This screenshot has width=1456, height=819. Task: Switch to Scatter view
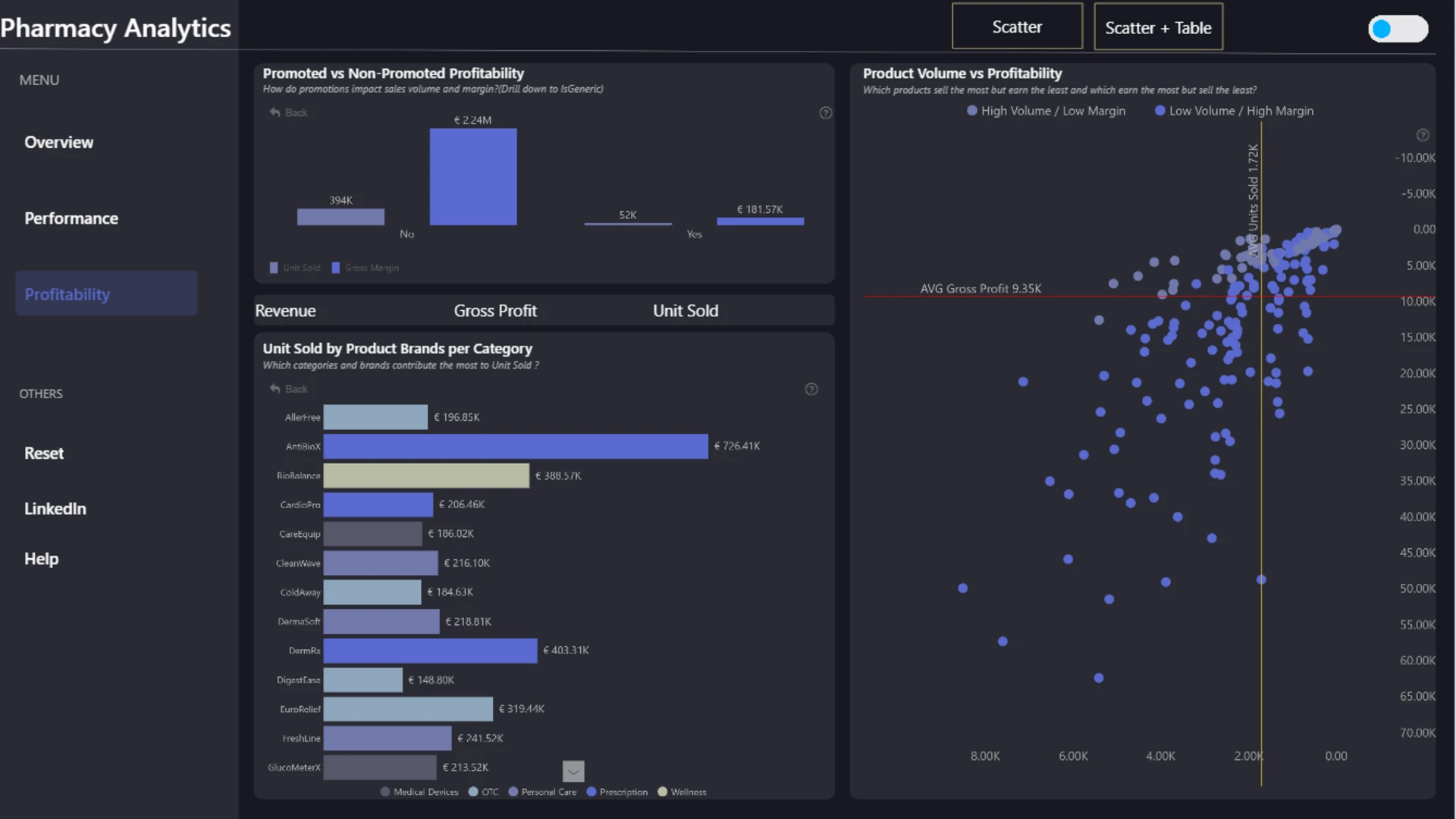(x=1017, y=27)
